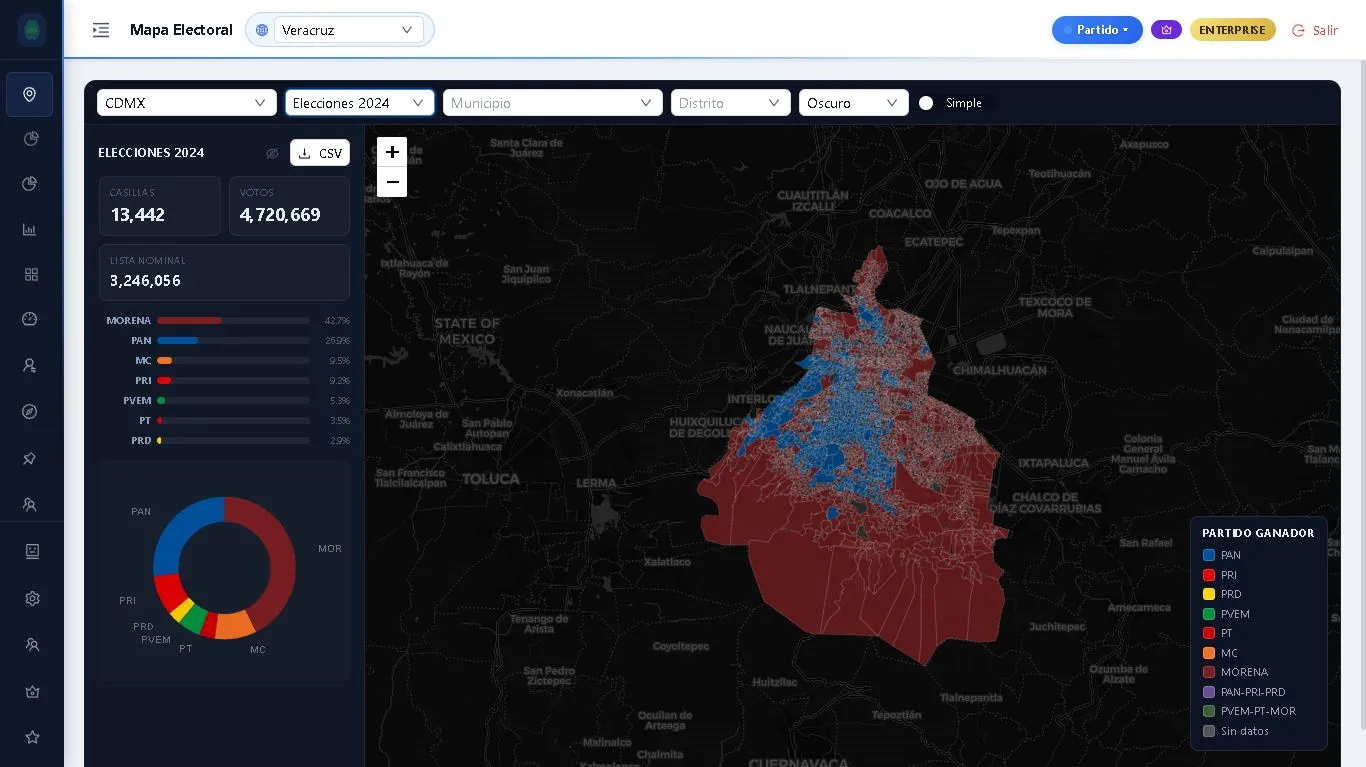This screenshot has height=767, width=1366.
Task: Open the compass sidebar icon
Action: [x=29, y=411]
